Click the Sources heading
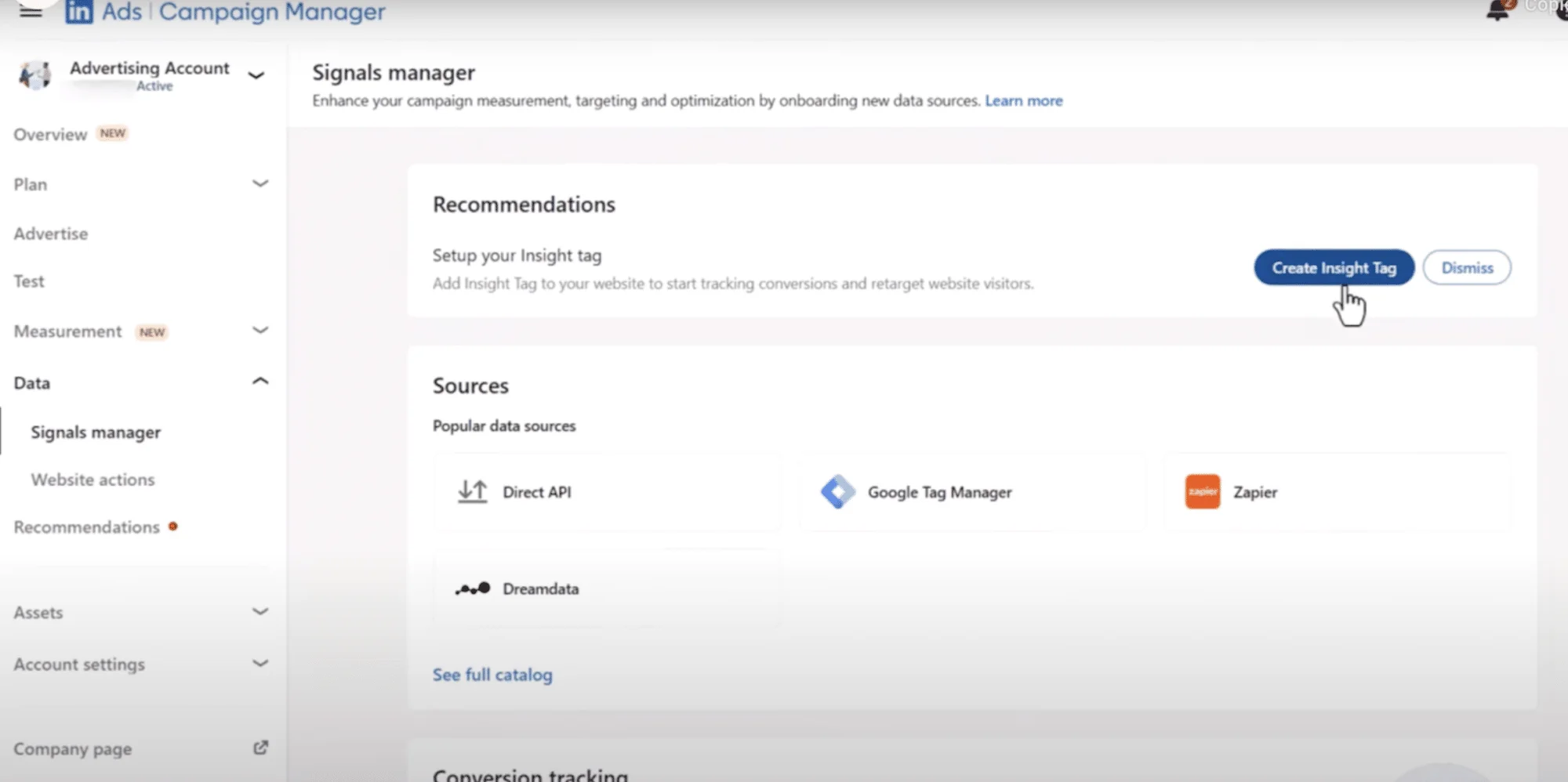 pos(470,386)
